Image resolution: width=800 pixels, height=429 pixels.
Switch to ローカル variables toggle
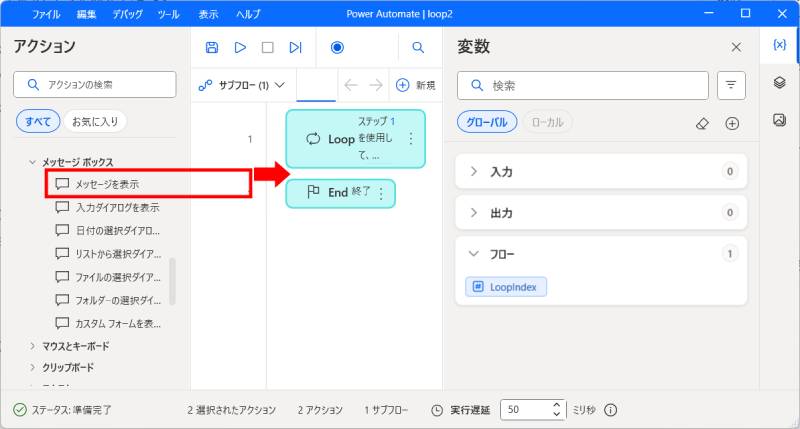click(547, 123)
